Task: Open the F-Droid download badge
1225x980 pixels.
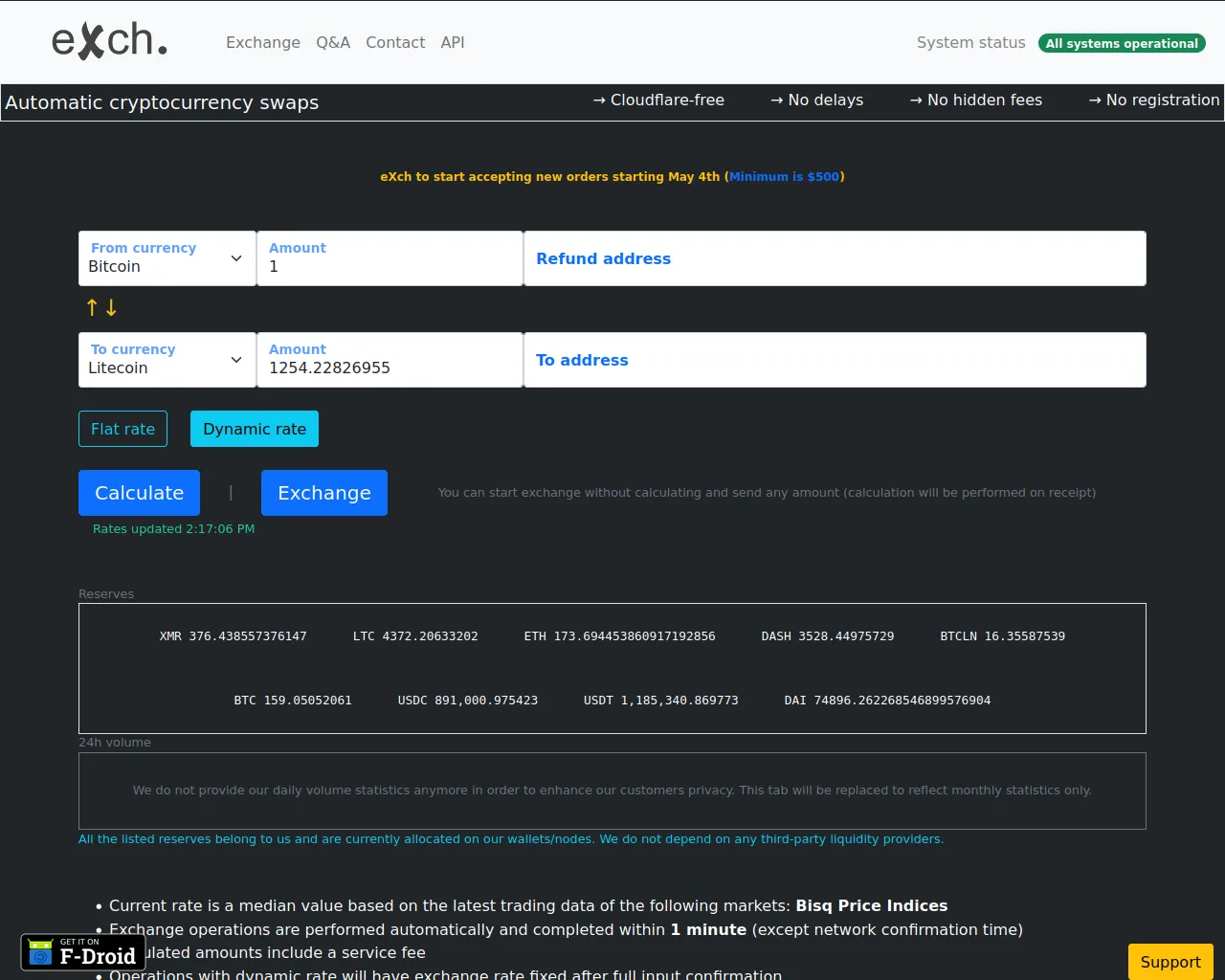Action: click(83, 952)
